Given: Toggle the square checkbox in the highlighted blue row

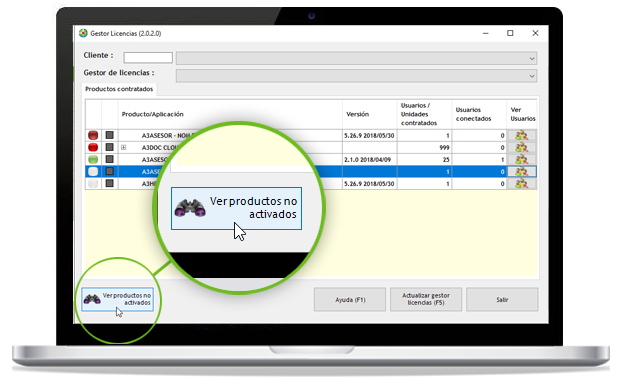Looking at the screenshot, I should click(110, 171).
